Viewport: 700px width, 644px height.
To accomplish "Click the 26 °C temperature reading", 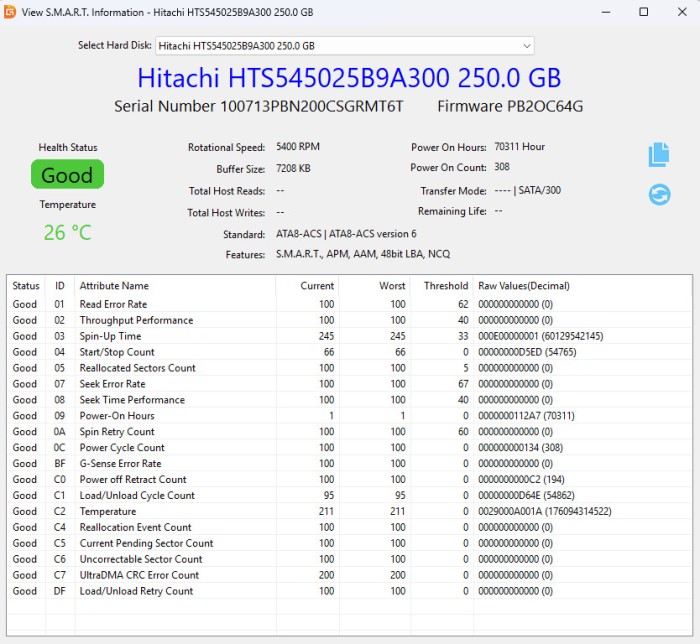I will pos(67,233).
